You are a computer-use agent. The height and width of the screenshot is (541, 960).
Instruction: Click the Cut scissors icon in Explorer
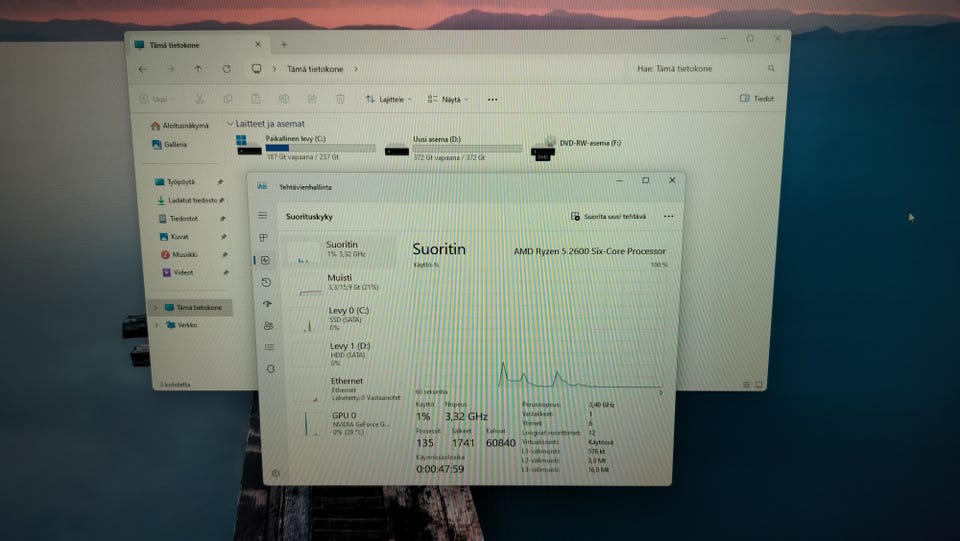click(x=200, y=99)
